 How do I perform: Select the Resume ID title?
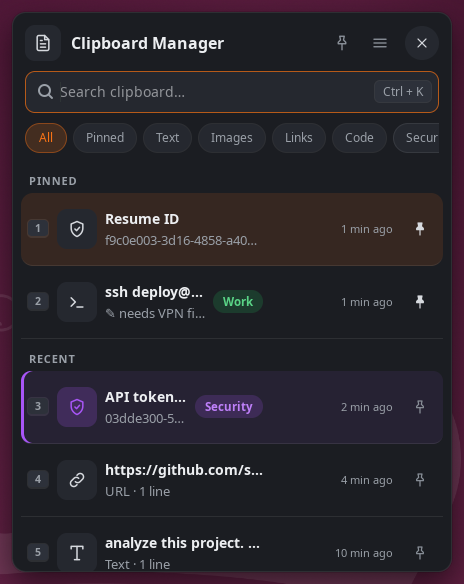click(142, 219)
